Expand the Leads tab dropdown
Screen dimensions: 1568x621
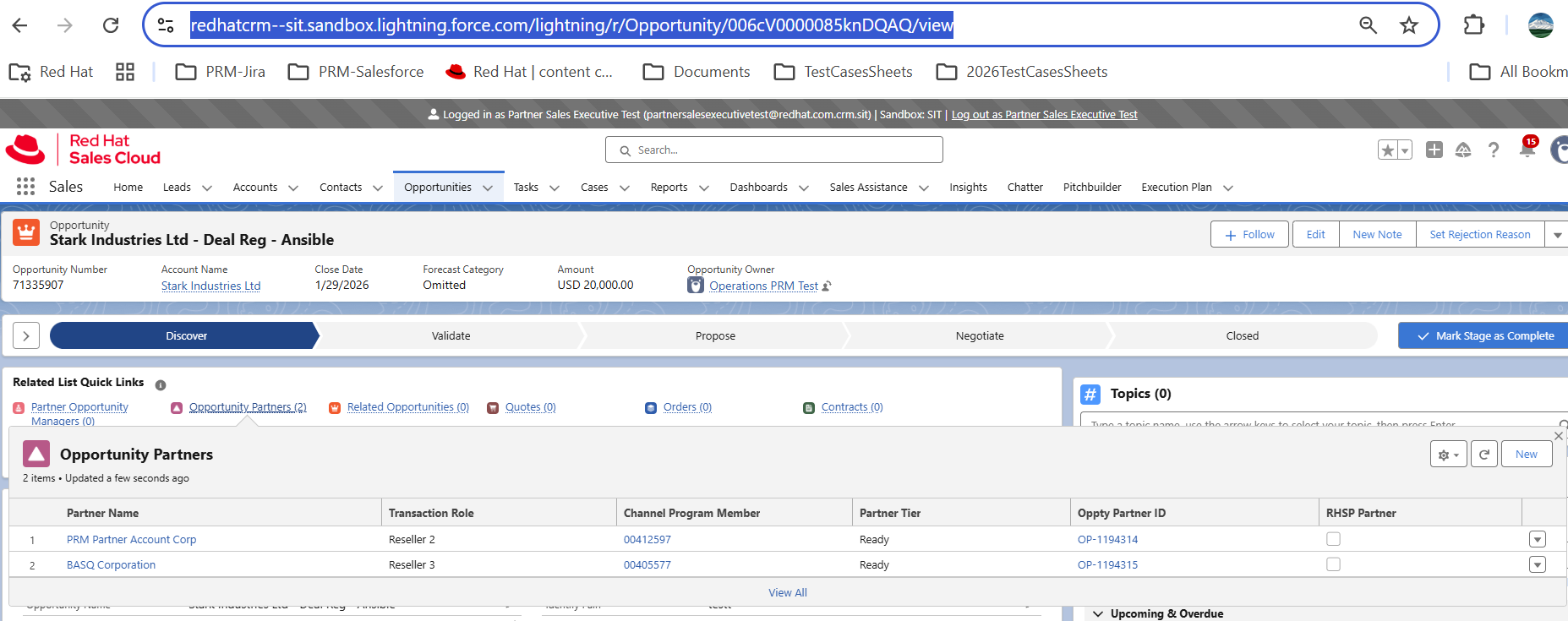click(x=207, y=188)
